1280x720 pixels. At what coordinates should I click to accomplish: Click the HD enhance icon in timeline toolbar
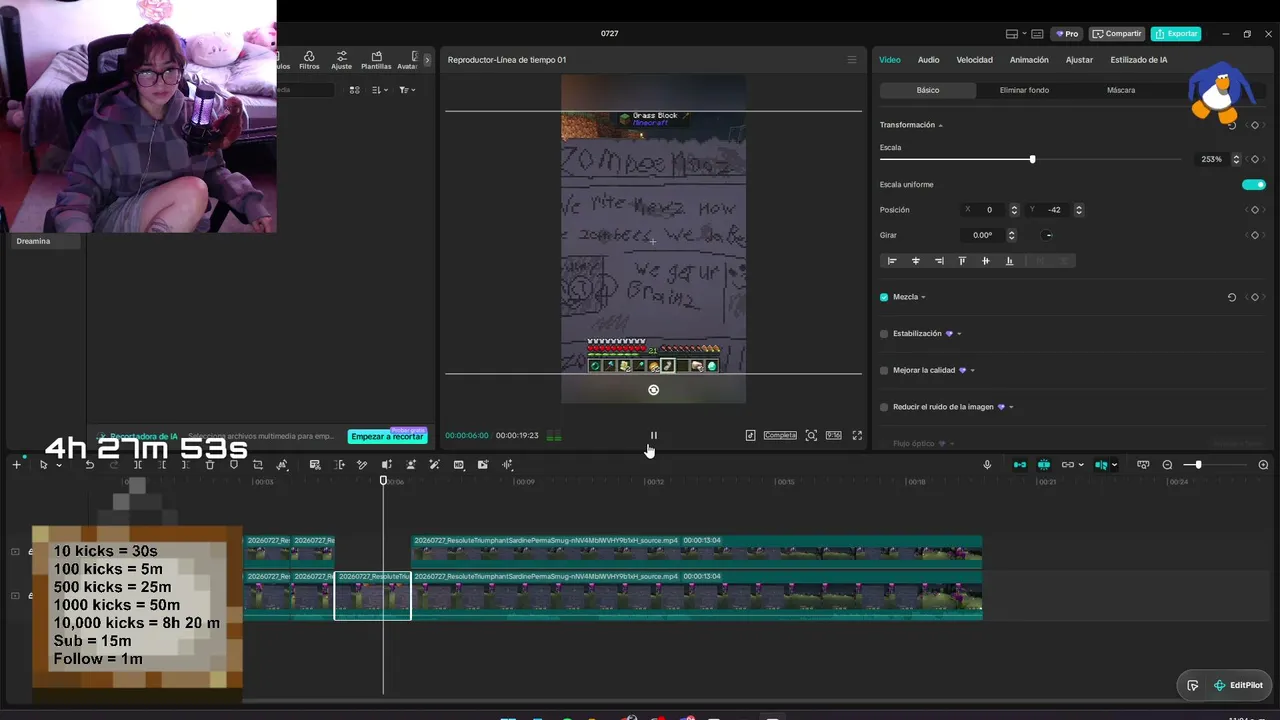(459, 465)
